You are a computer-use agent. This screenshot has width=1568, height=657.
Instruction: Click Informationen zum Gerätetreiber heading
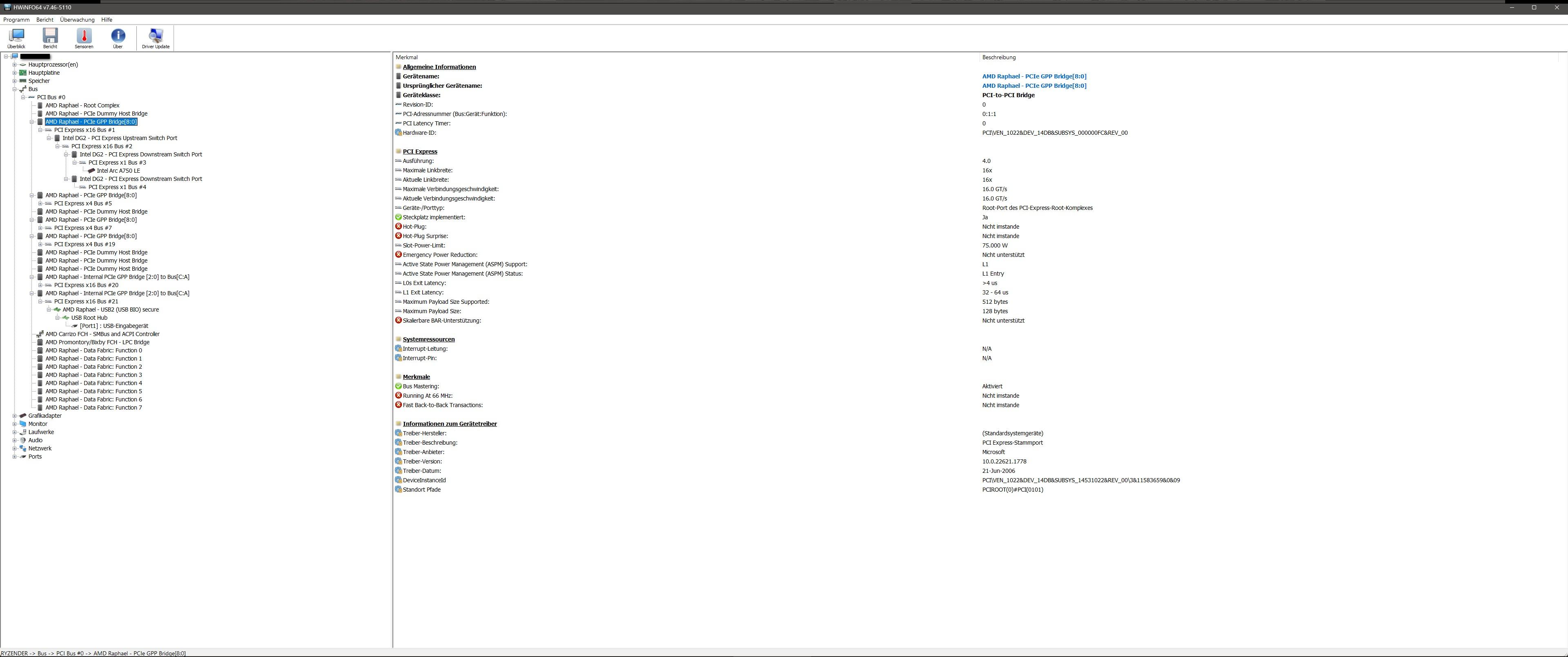[450, 424]
